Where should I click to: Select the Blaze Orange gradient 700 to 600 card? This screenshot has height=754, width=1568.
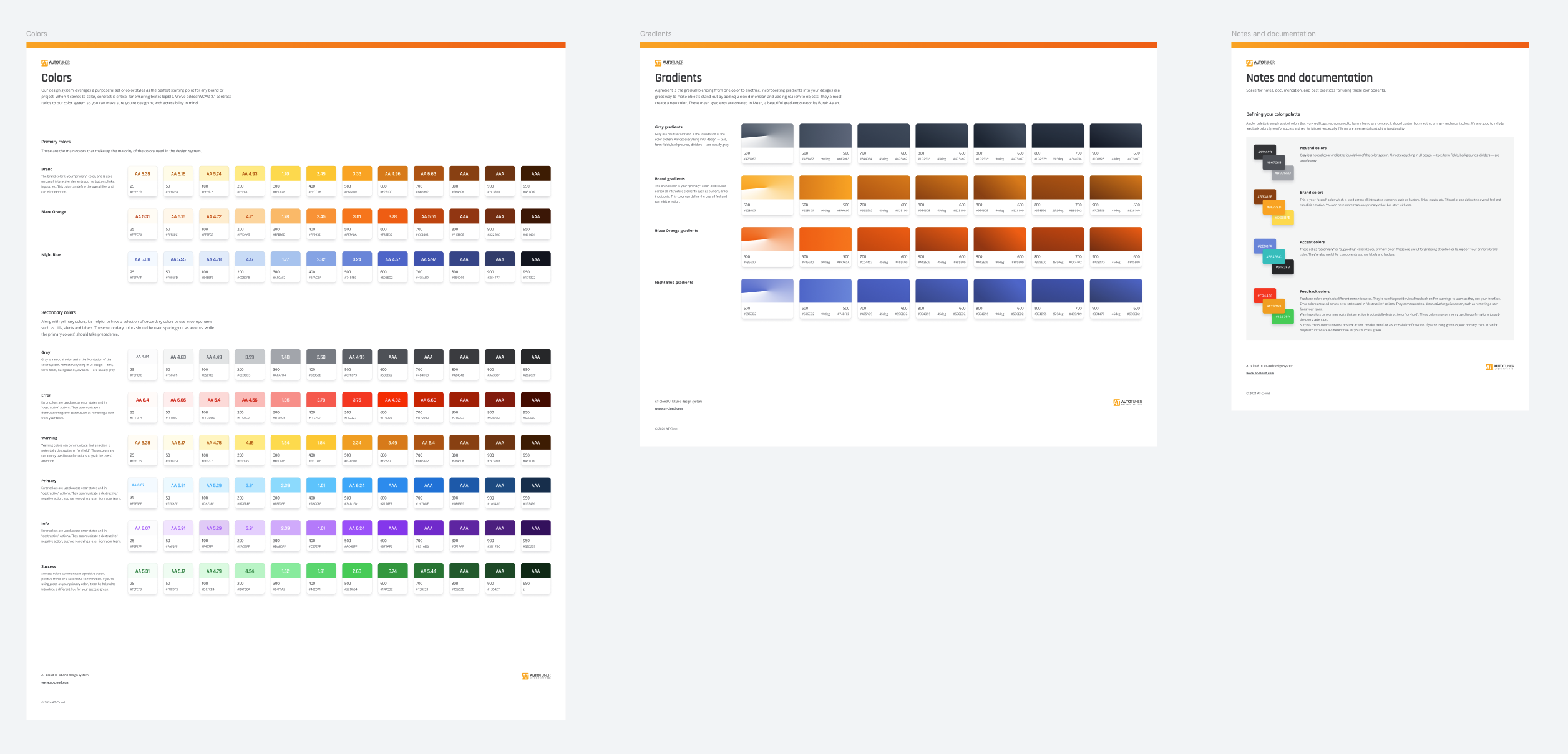pos(884,247)
